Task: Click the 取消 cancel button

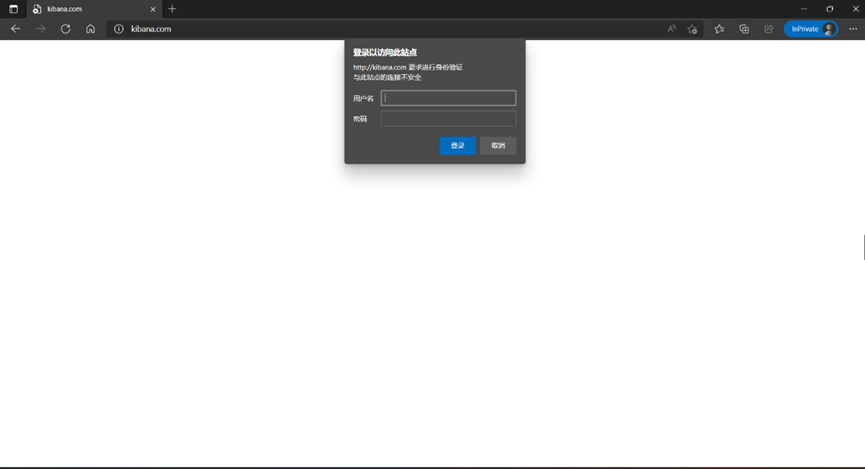Action: [498, 146]
